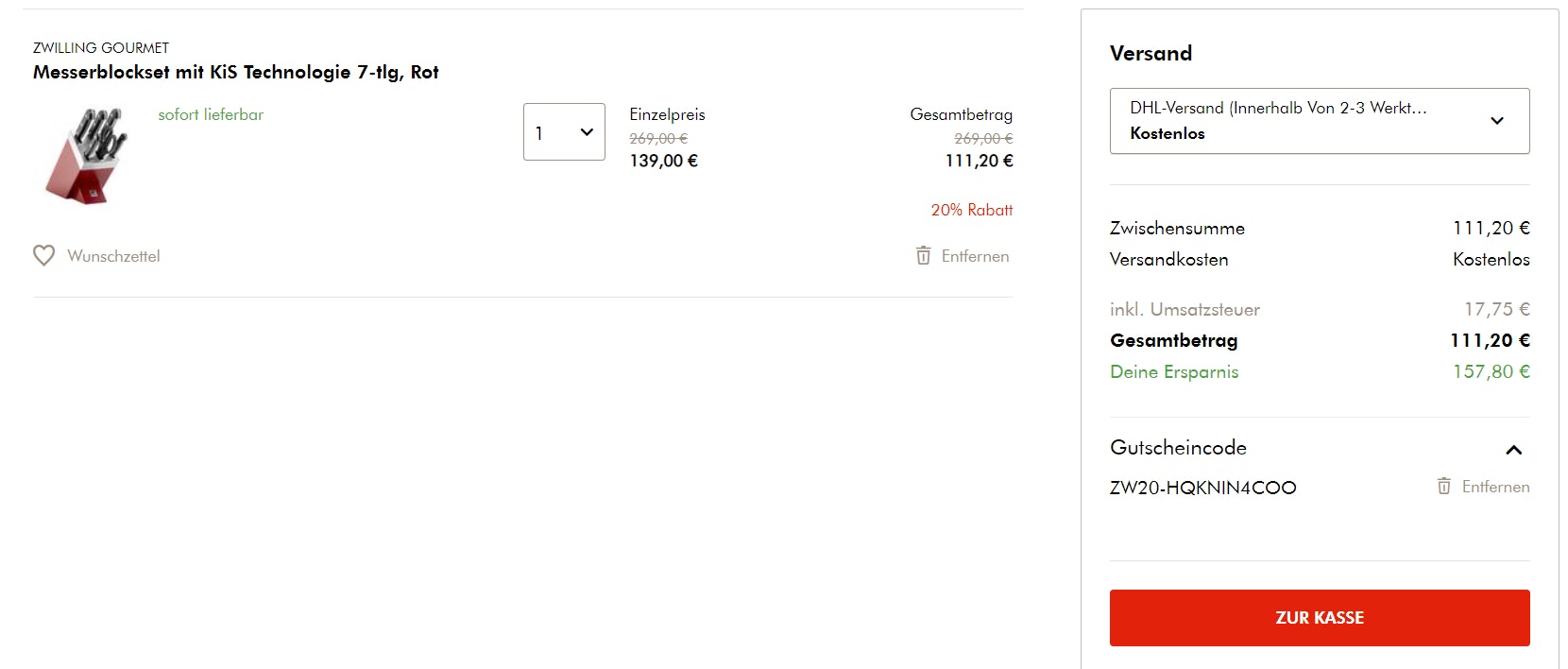The width and height of the screenshot is (1568, 669).
Task: Open the DHL-Versand shipping method dropdown
Action: (x=1319, y=121)
